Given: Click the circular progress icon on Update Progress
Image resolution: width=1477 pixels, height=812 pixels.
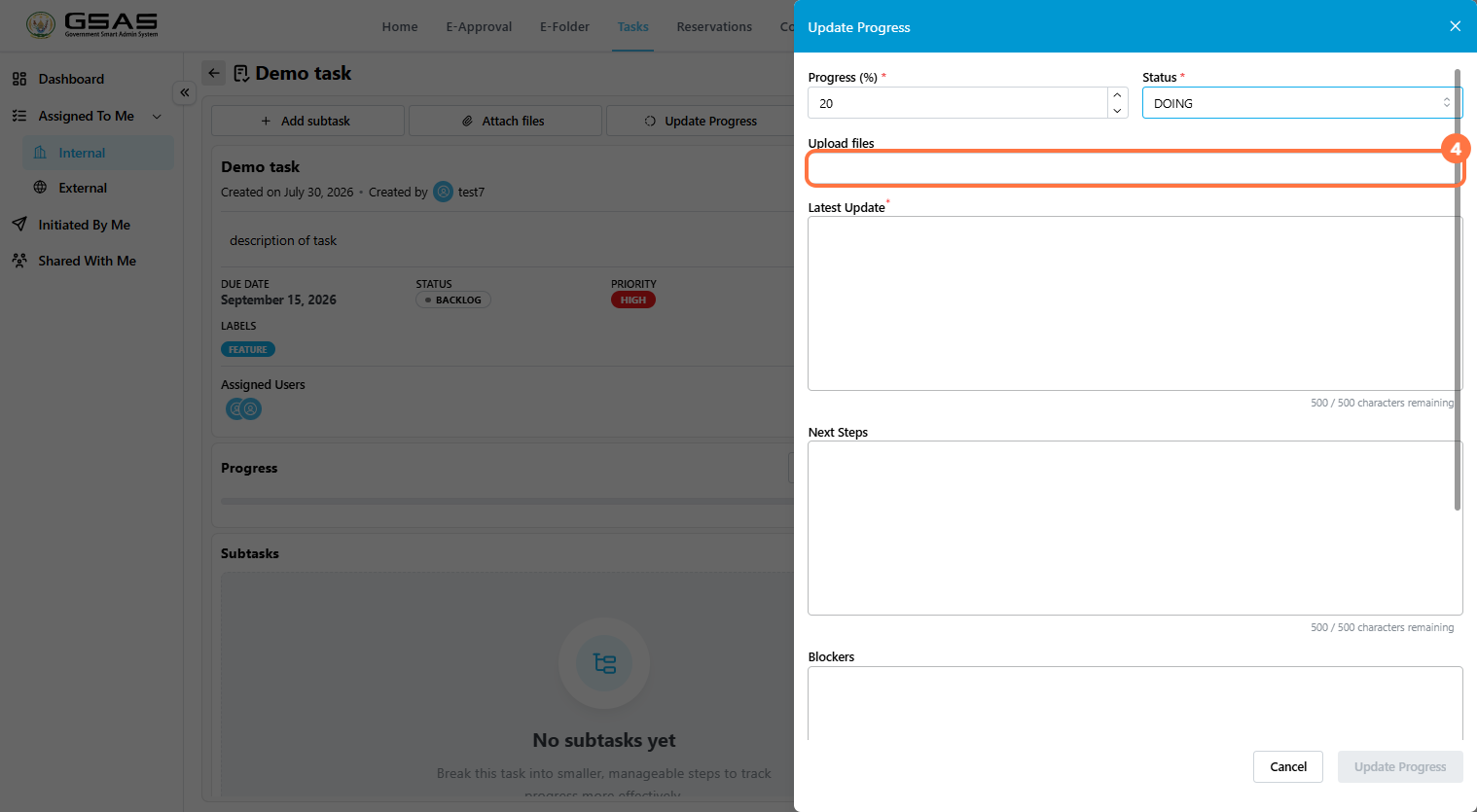Looking at the screenshot, I should click(650, 121).
